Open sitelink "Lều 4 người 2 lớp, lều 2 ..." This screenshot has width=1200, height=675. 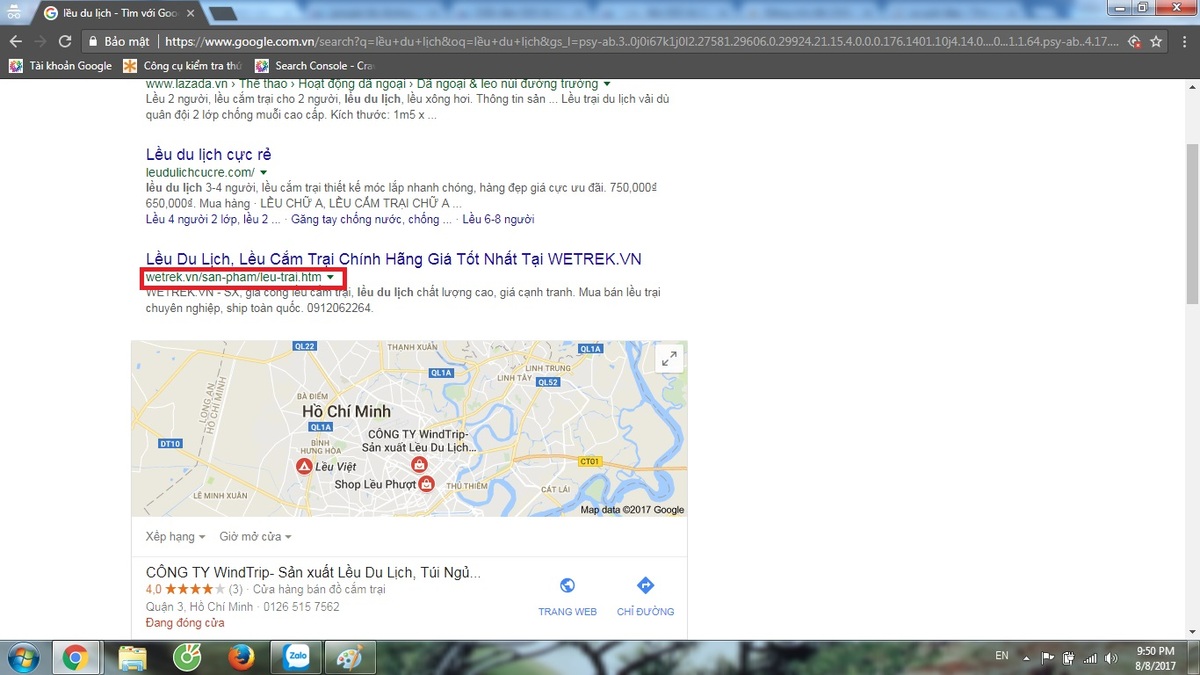(212, 219)
